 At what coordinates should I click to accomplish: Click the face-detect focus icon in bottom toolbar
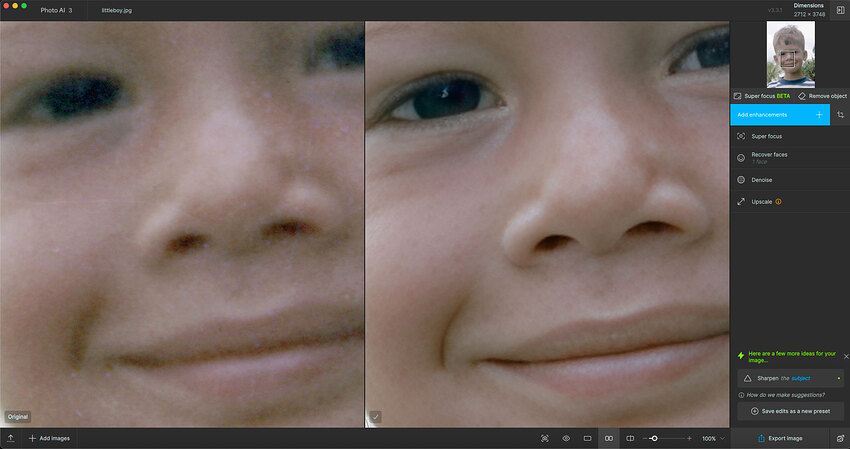pyautogui.click(x=545, y=438)
